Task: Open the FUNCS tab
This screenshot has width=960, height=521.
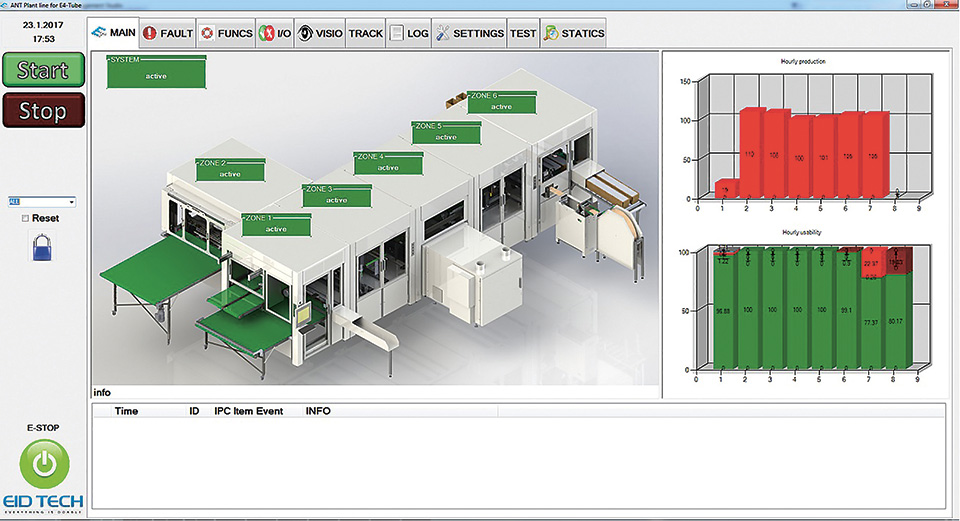Action: click(x=226, y=33)
